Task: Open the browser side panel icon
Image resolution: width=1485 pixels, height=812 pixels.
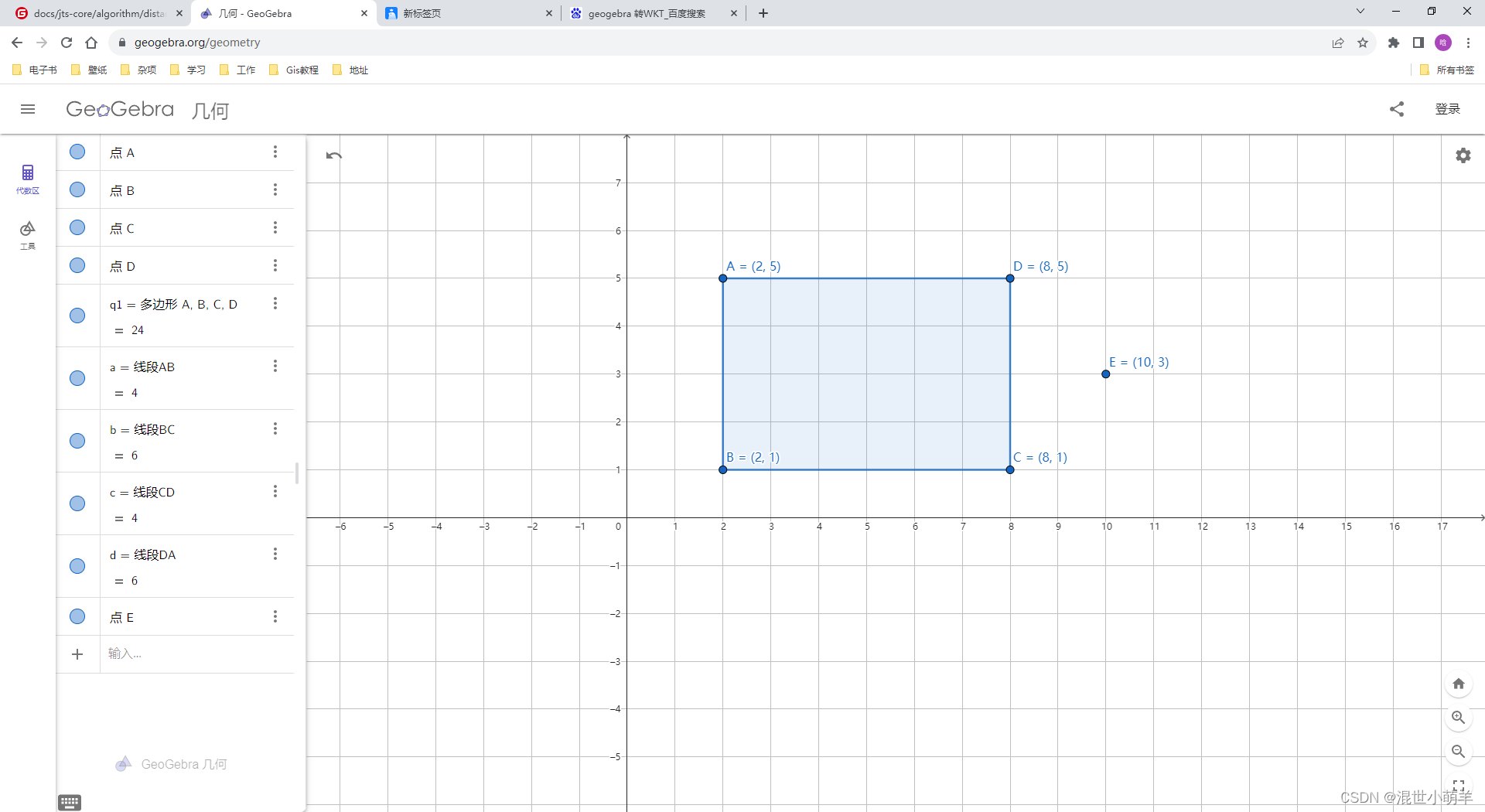Action: click(x=1418, y=43)
